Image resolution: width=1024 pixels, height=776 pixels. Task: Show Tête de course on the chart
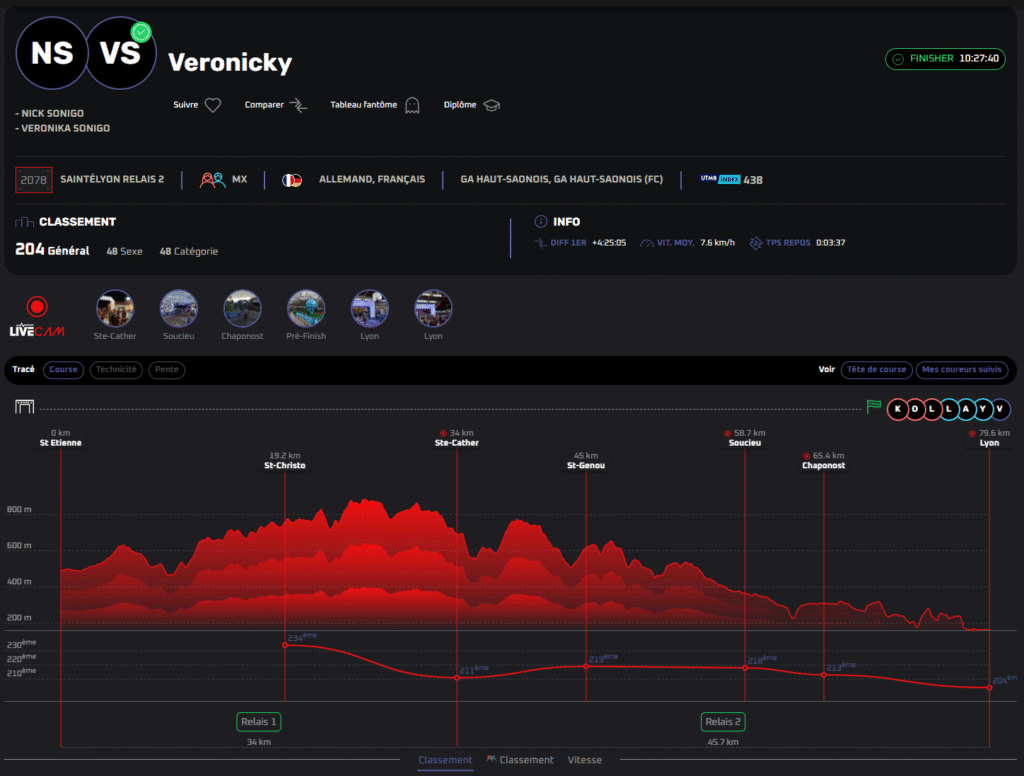coord(876,370)
